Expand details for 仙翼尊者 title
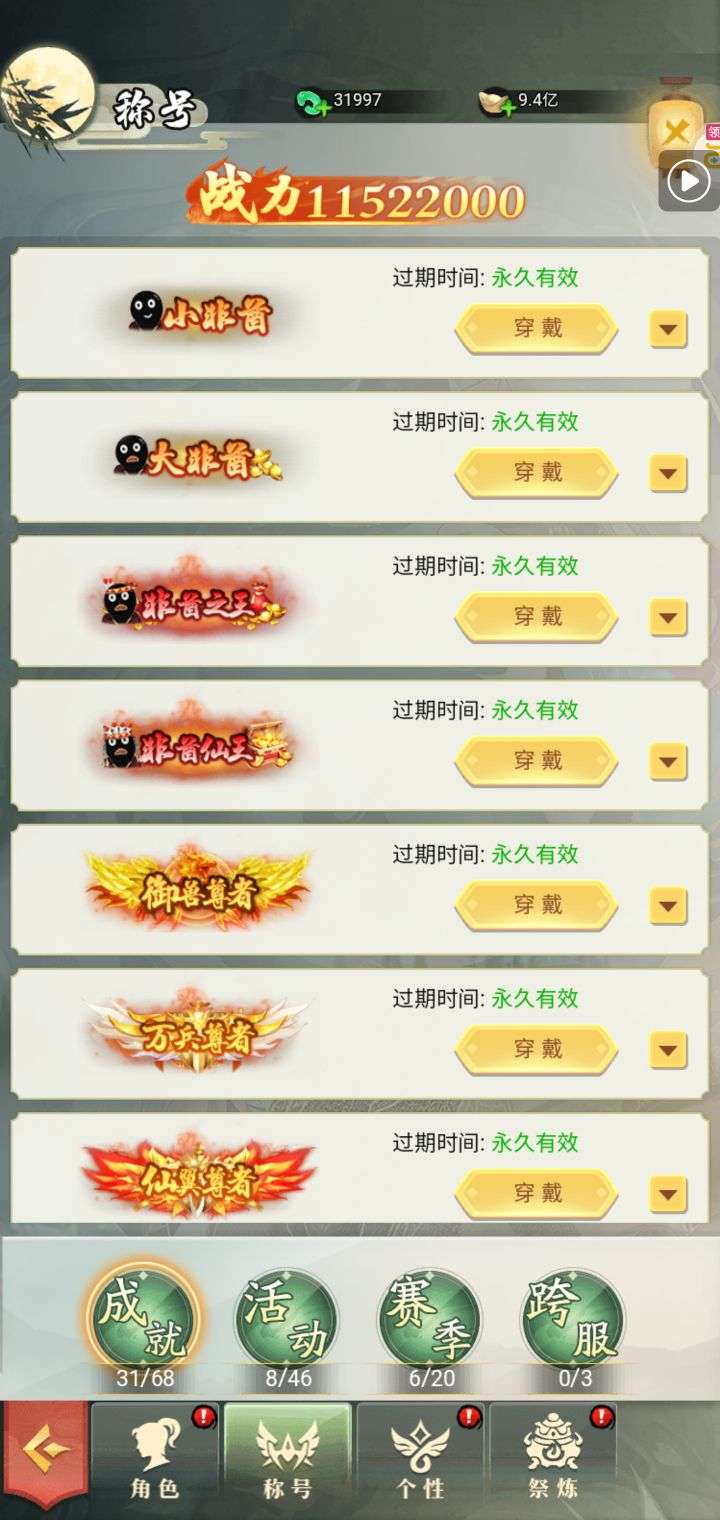Screen dimensions: 720x1520 (x=668, y=1193)
